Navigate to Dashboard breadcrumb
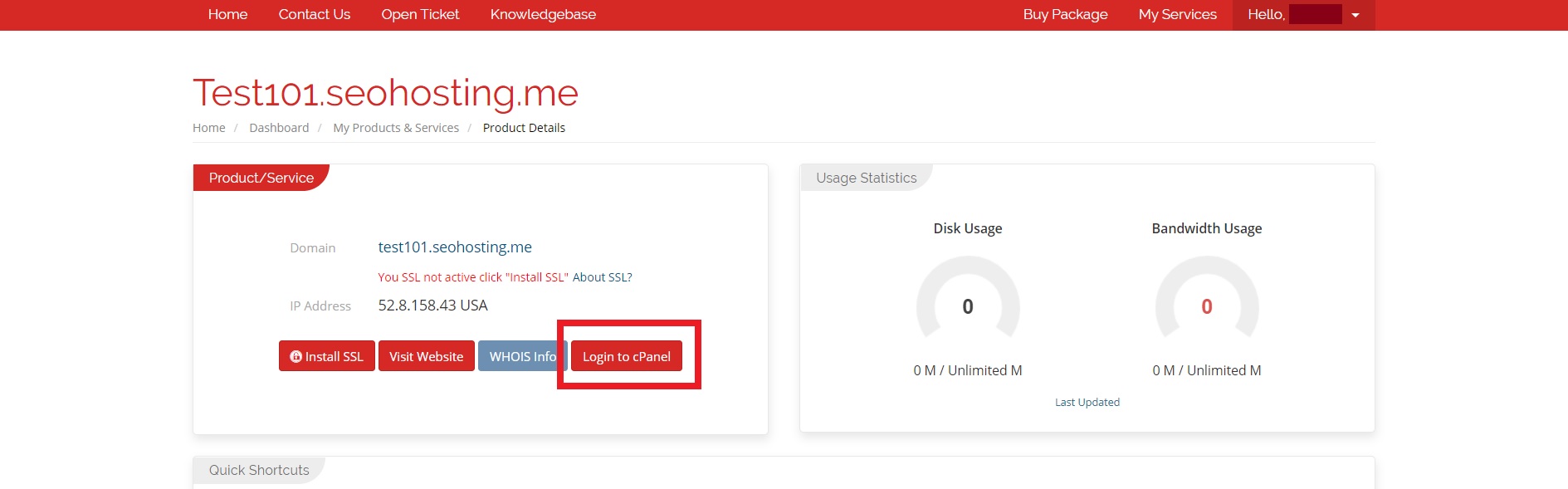 tap(279, 128)
